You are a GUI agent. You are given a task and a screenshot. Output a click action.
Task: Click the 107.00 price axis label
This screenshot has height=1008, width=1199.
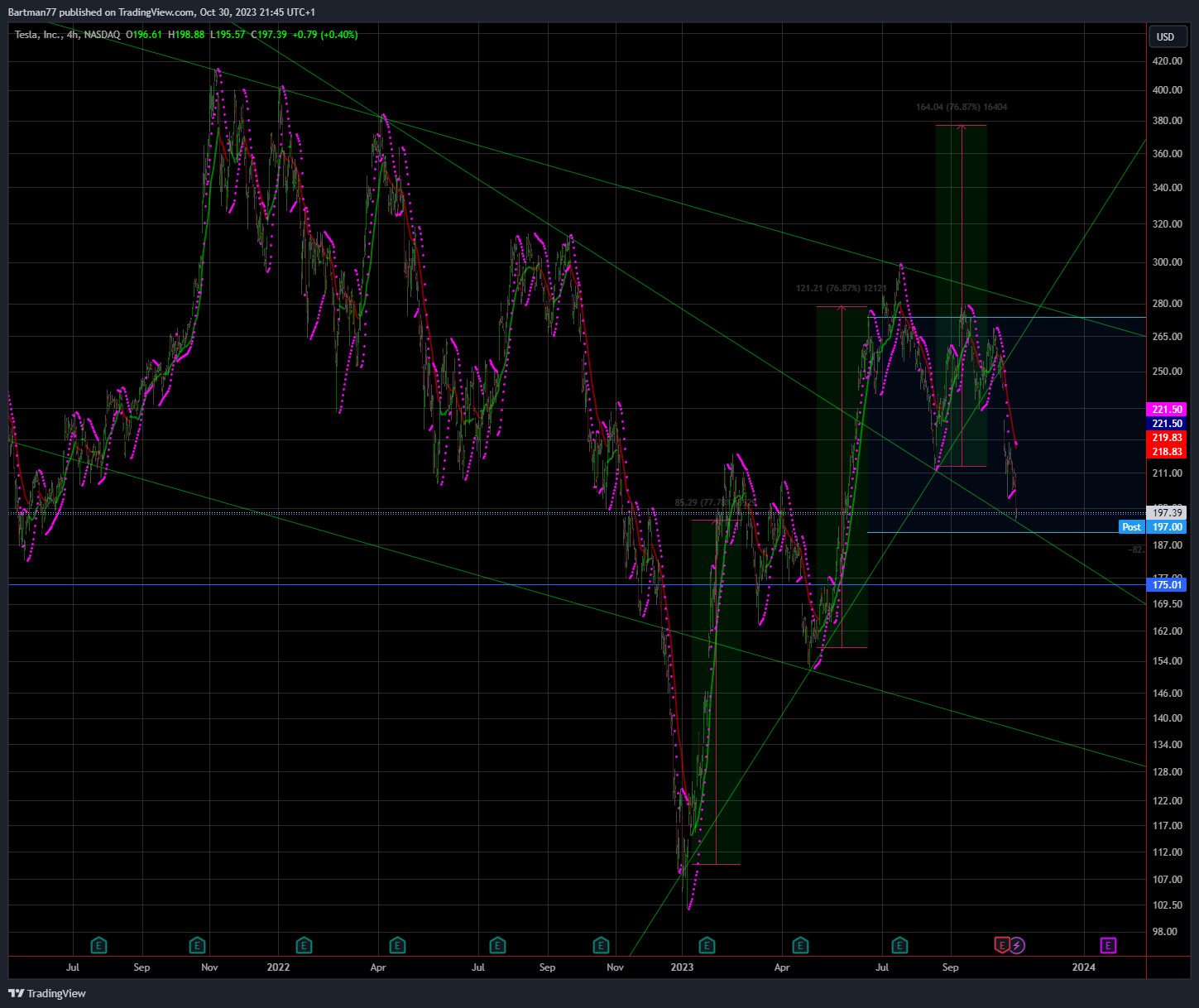click(1167, 880)
